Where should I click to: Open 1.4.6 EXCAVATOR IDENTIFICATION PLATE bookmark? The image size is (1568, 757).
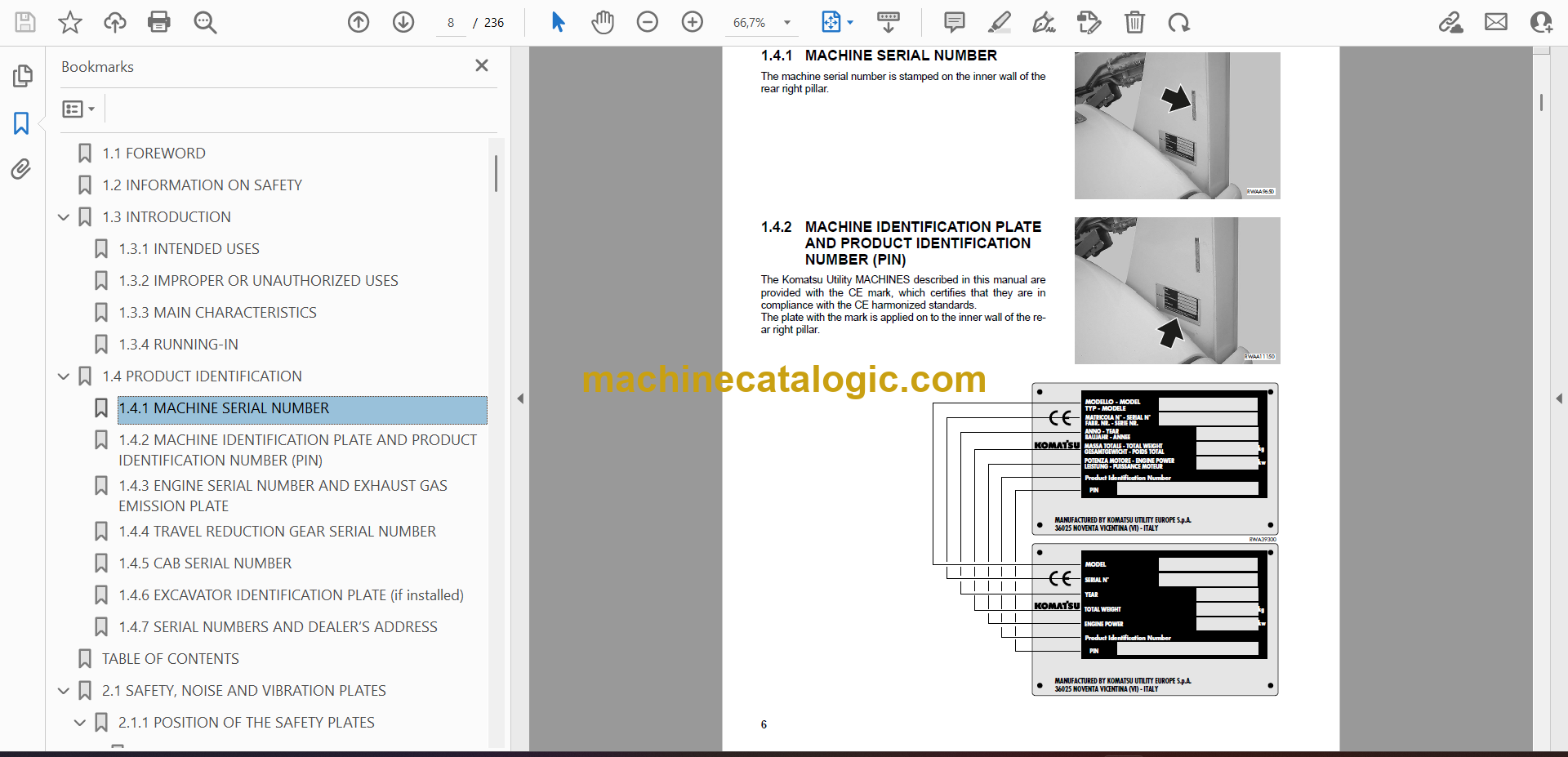(291, 595)
